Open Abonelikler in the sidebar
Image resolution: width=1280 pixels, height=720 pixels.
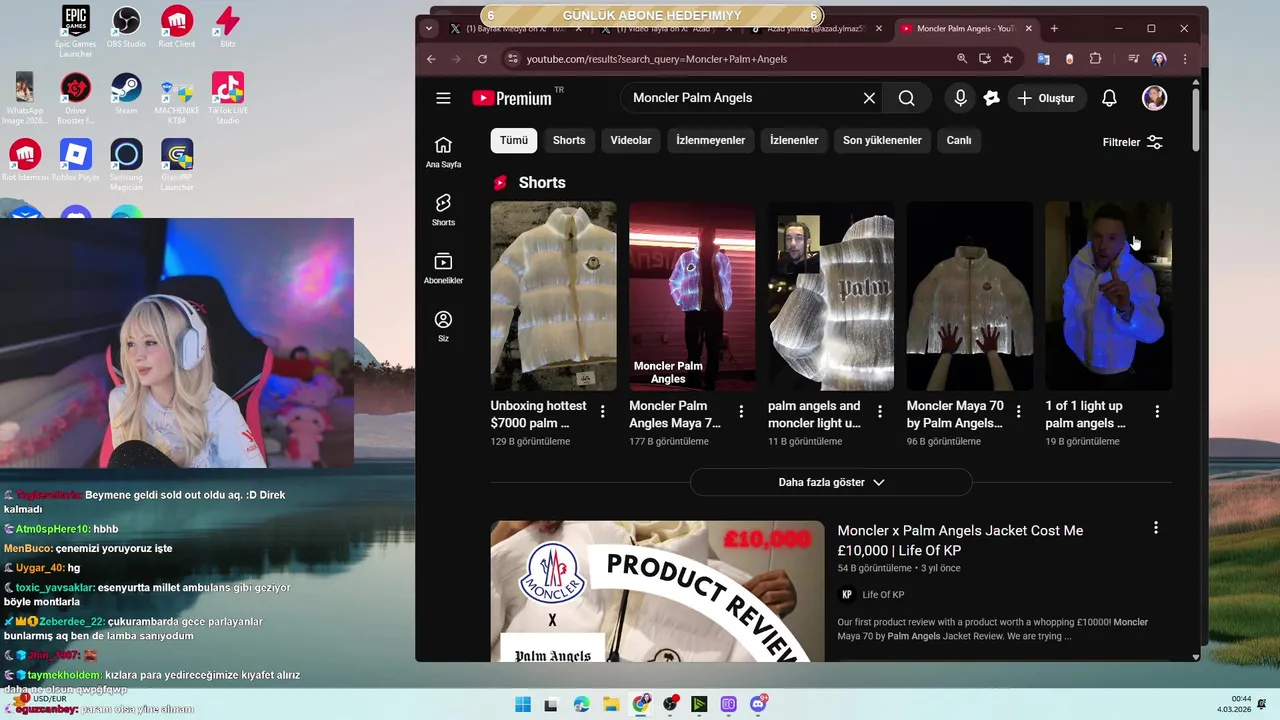[443, 268]
